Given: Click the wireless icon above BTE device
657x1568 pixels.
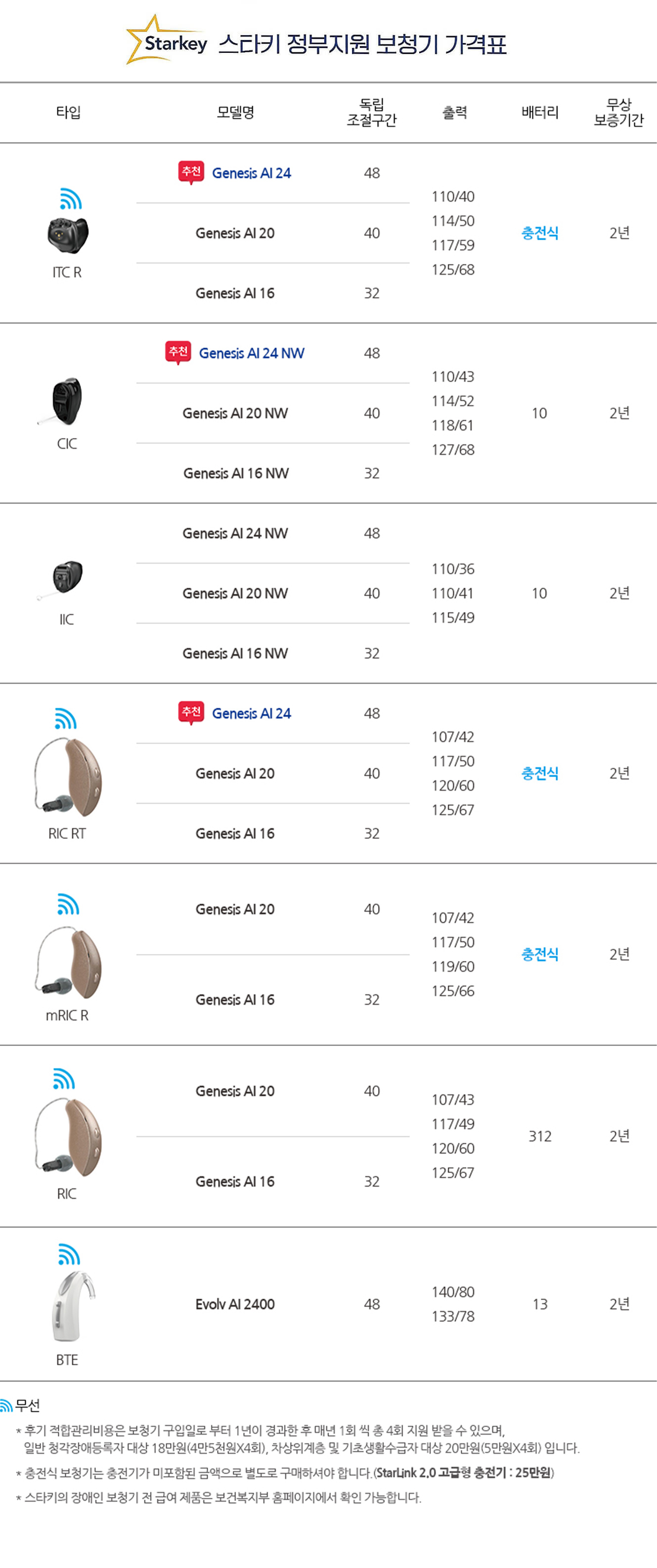Looking at the screenshot, I should click(69, 1255).
